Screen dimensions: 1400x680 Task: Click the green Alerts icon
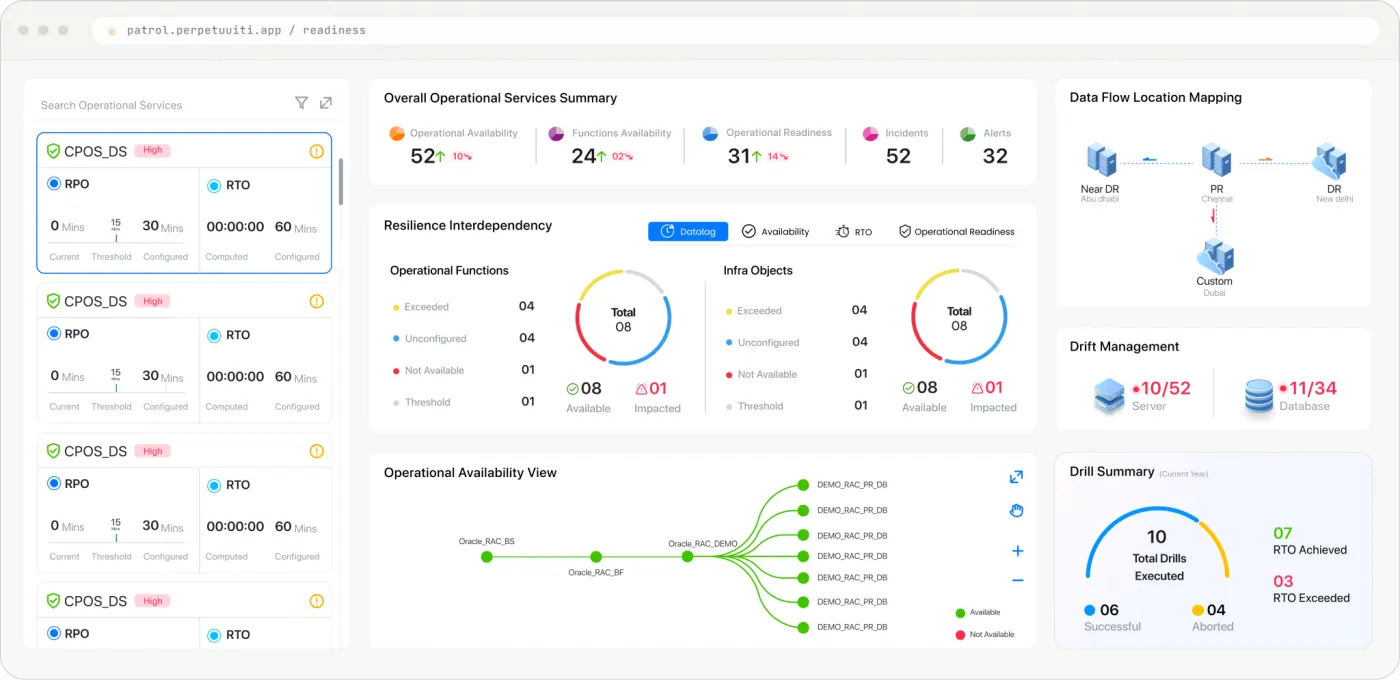point(968,133)
